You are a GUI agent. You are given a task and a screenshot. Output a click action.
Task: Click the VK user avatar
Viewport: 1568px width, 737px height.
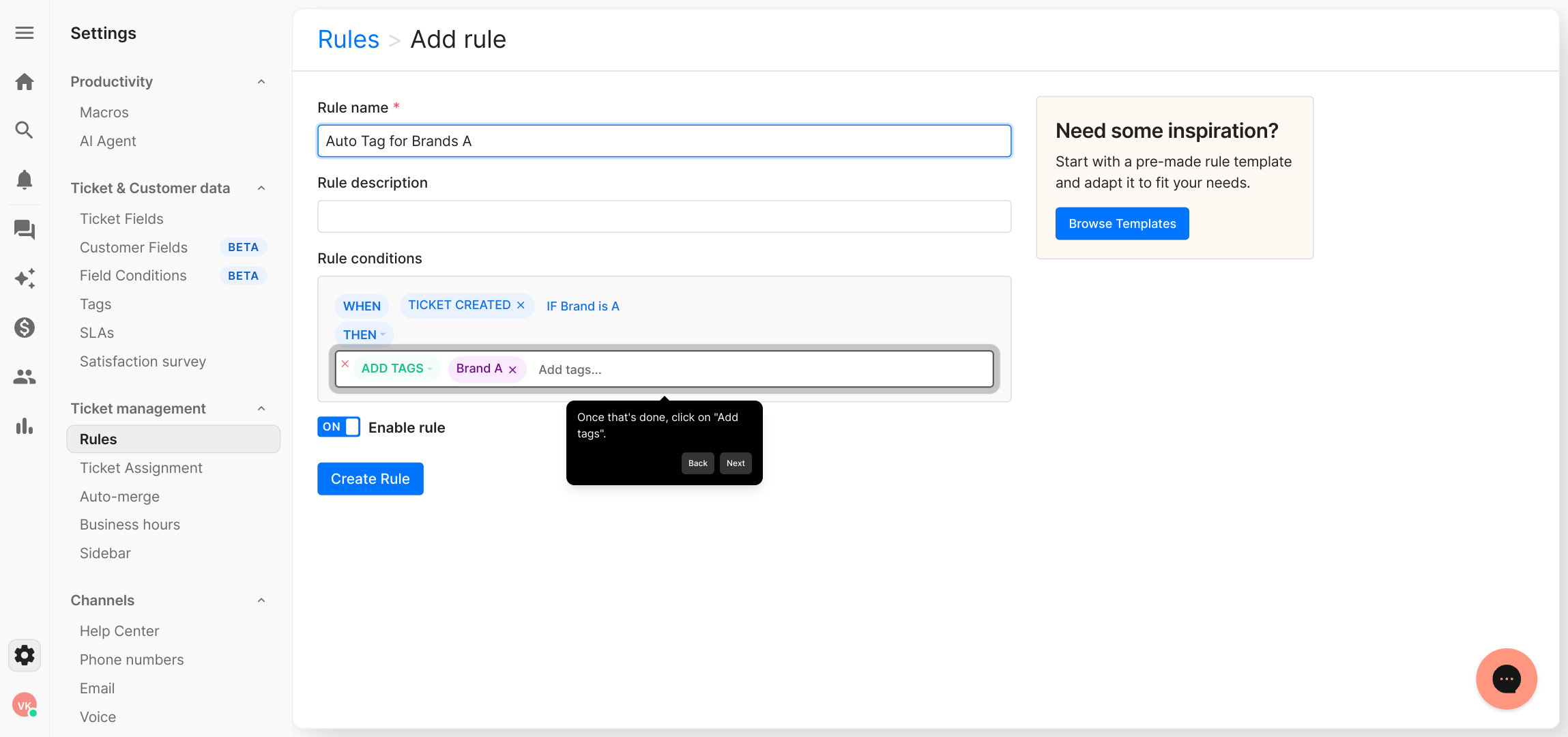pos(25,705)
